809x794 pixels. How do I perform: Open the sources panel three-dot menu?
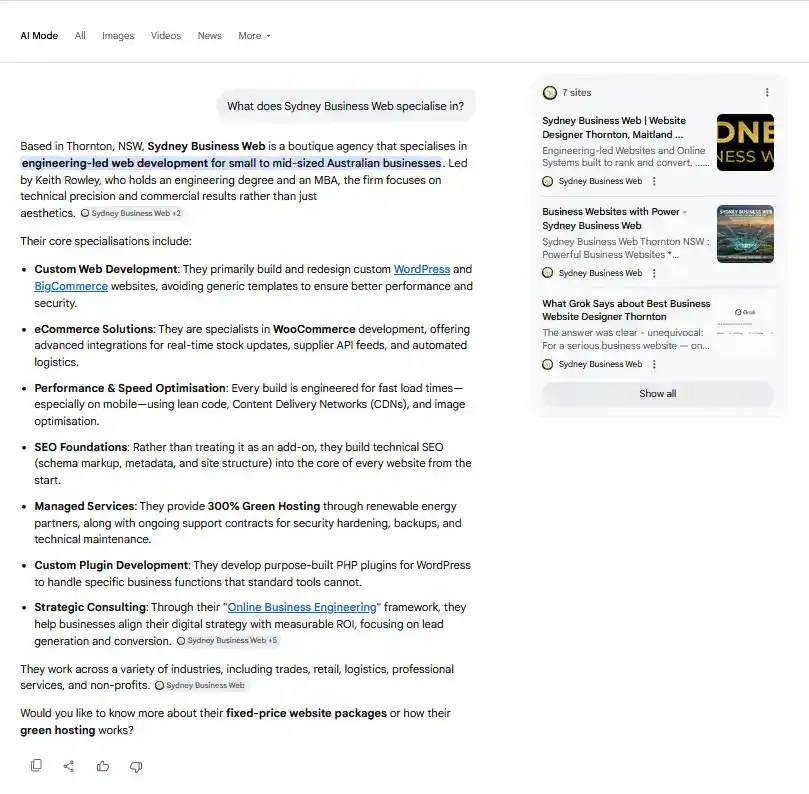pos(767,92)
